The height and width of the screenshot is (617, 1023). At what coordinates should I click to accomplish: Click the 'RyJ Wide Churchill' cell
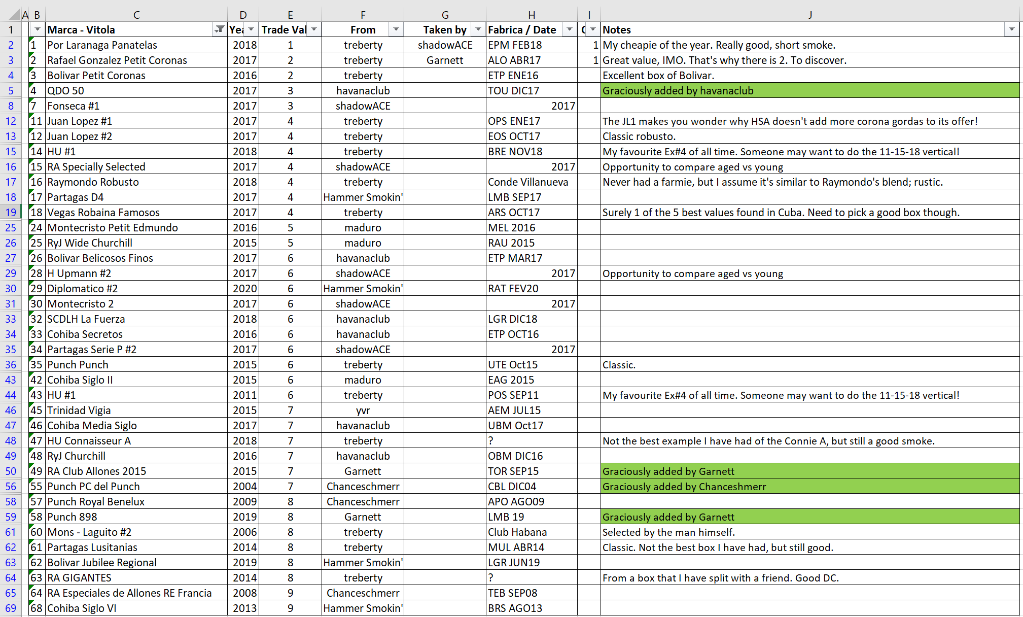pos(136,243)
